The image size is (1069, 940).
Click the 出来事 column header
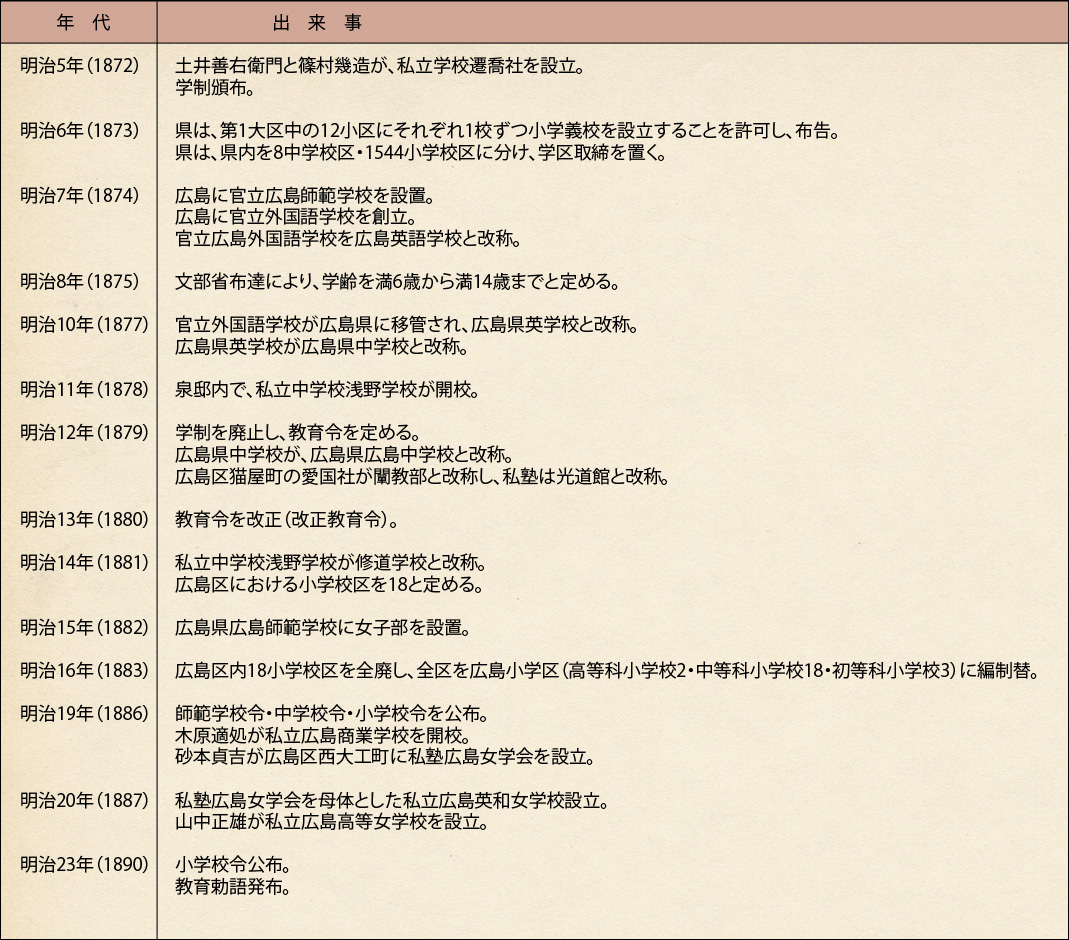pos(317,22)
